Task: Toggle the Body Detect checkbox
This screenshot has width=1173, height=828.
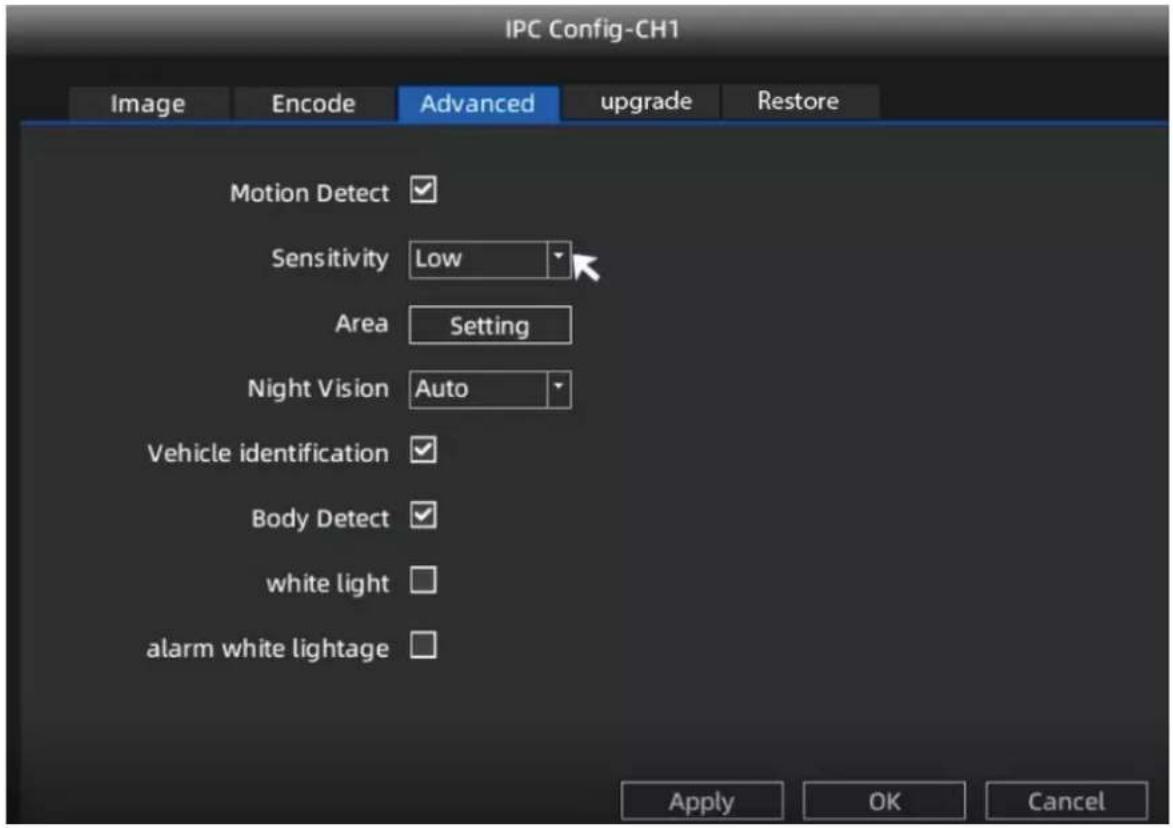Action: point(423,515)
